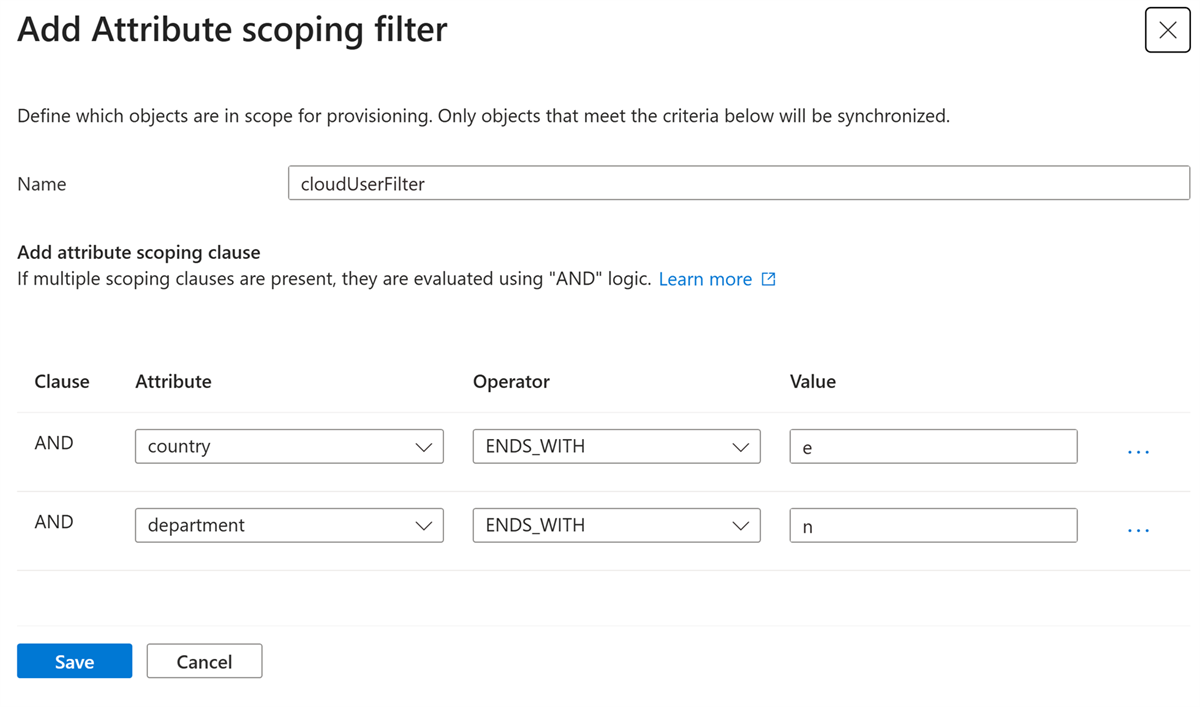Image resolution: width=1200 pixels, height=707 pixels.
Task: Click the Name field containing cloudUserFilter
Action: [x=739, y=183]
